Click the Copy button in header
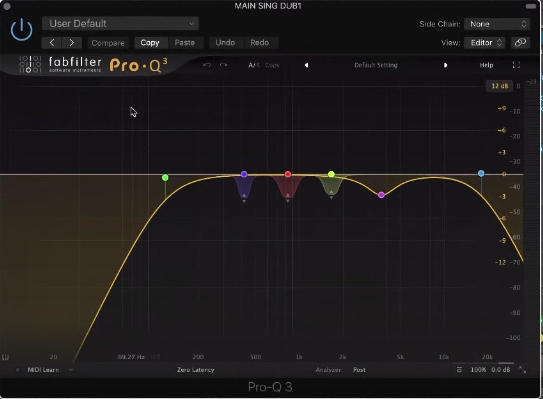Image resolution: width=543 pixels, height=399 pixels. click(150, 43)
